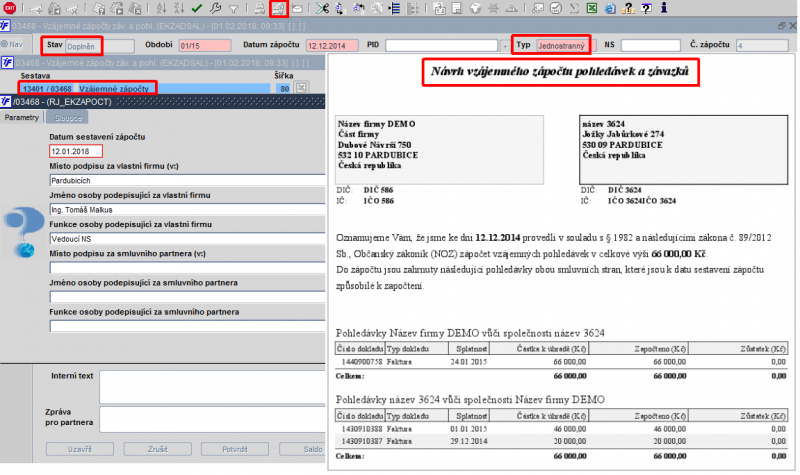The width and height of the screenshot is (800, 475).
Task: Open the Typ field showing Jednostranný
Action: pos(566,46)
